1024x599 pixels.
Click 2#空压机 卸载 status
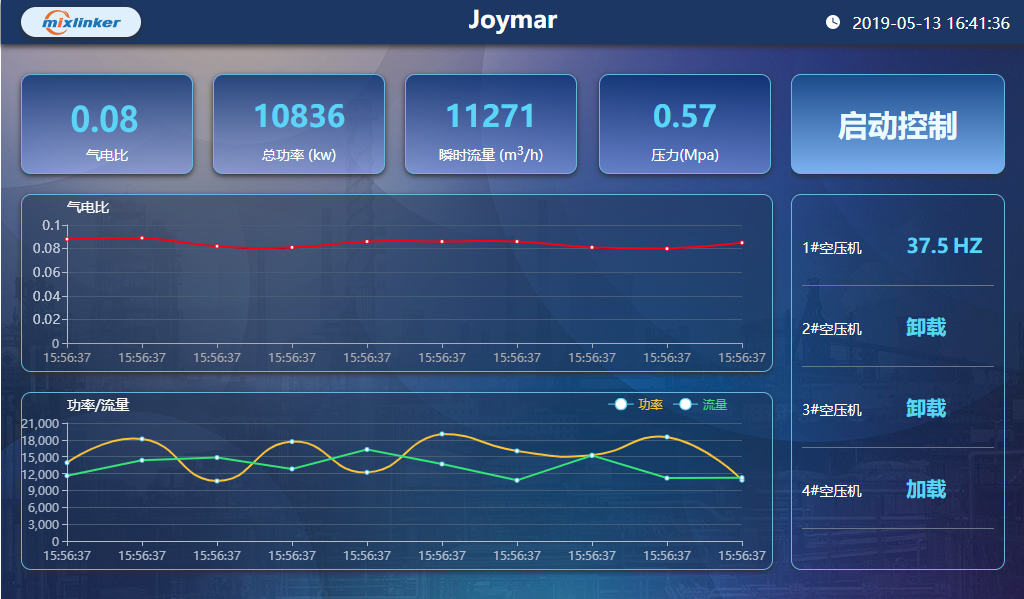(x=926, y=328)
